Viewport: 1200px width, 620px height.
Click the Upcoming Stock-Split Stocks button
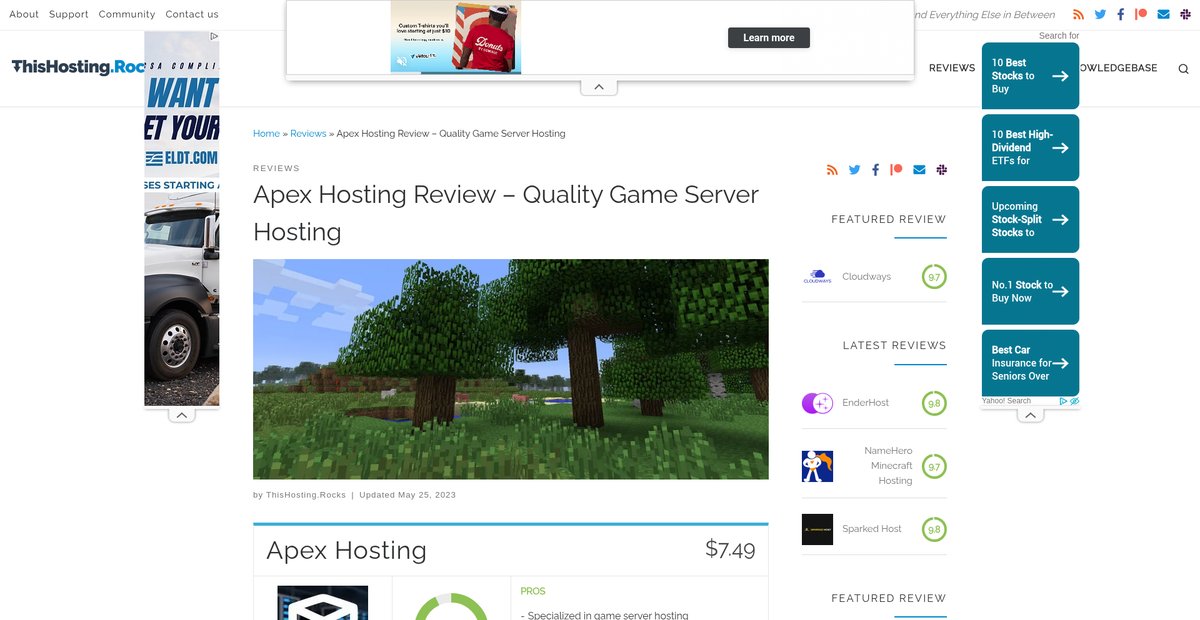[x=1031, y=220]
